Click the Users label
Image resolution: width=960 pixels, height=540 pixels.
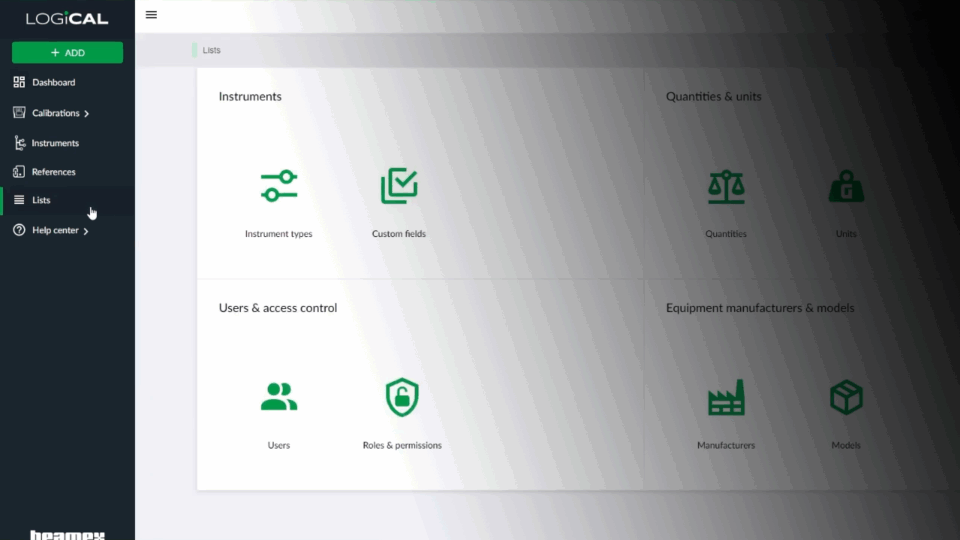279,445
